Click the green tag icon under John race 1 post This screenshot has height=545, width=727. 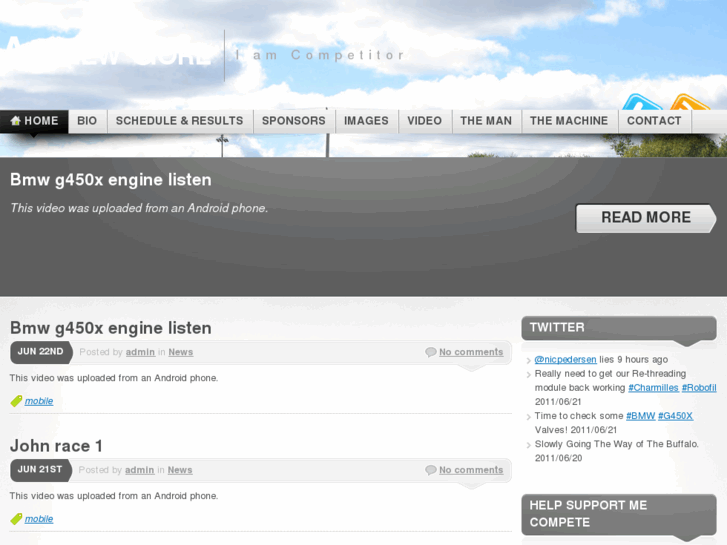click(16, 519)
